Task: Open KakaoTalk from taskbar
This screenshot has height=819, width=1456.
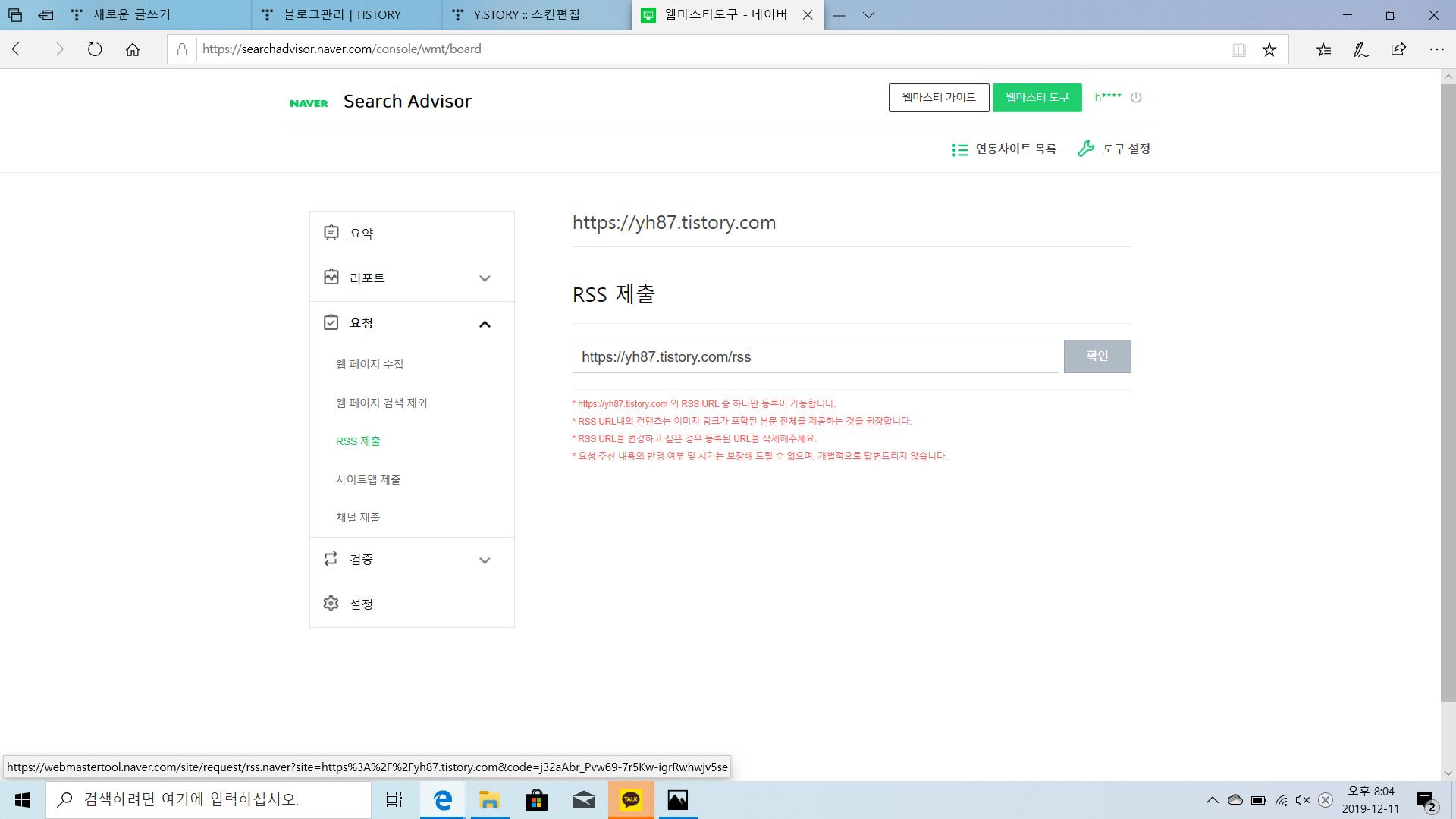Action: click(x=631, y=800)
